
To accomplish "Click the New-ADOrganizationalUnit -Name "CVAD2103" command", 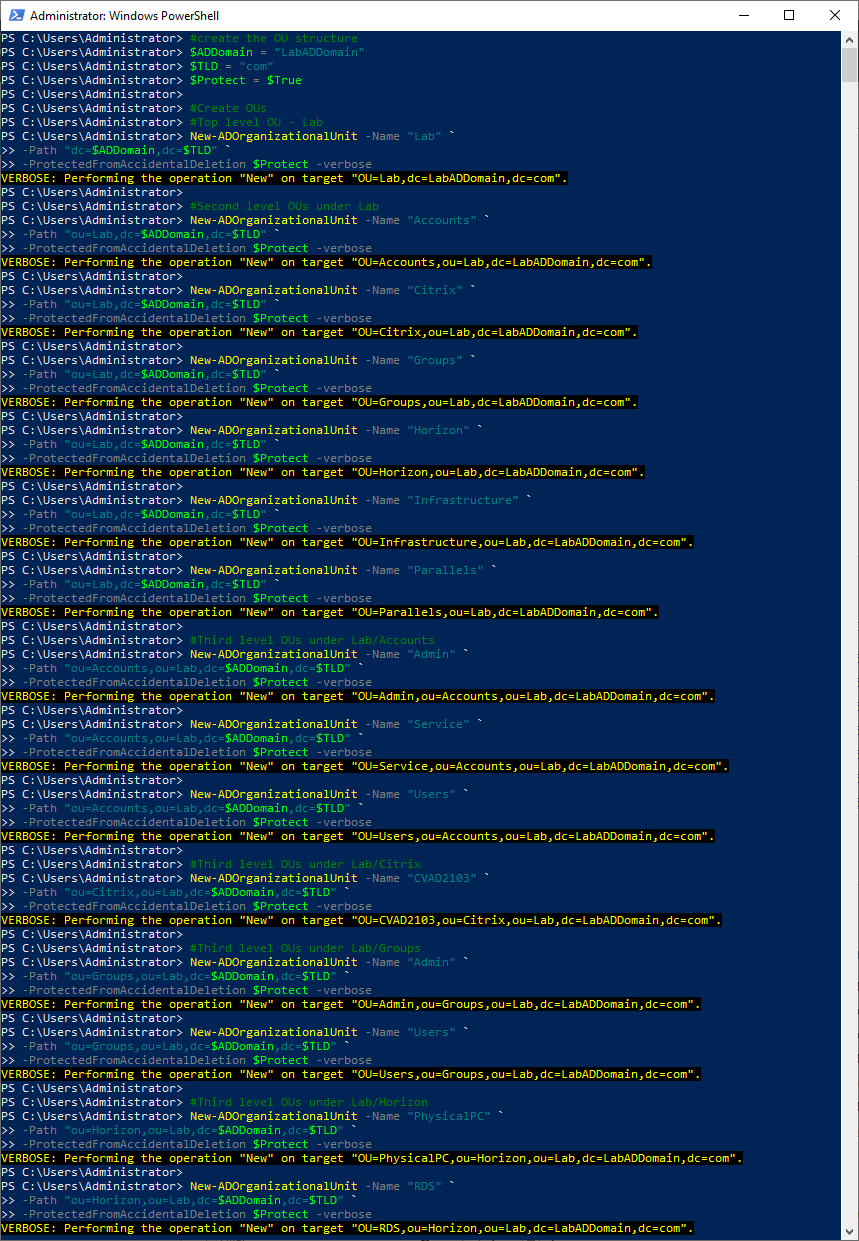I will 340,878.
